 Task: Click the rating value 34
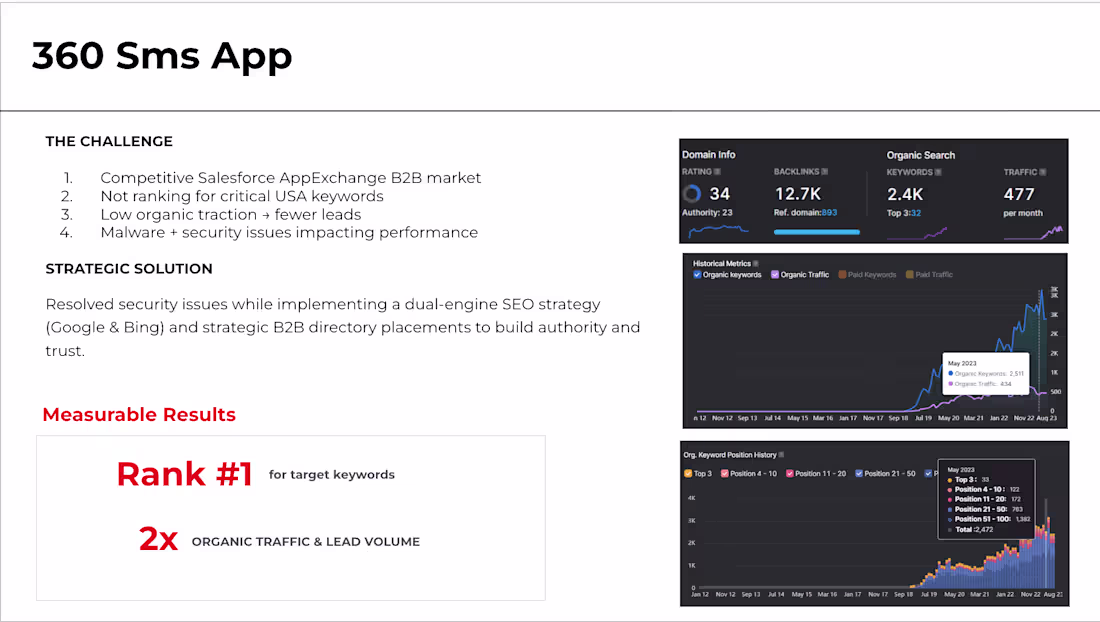pyautogui.click(x=720, y=194)
